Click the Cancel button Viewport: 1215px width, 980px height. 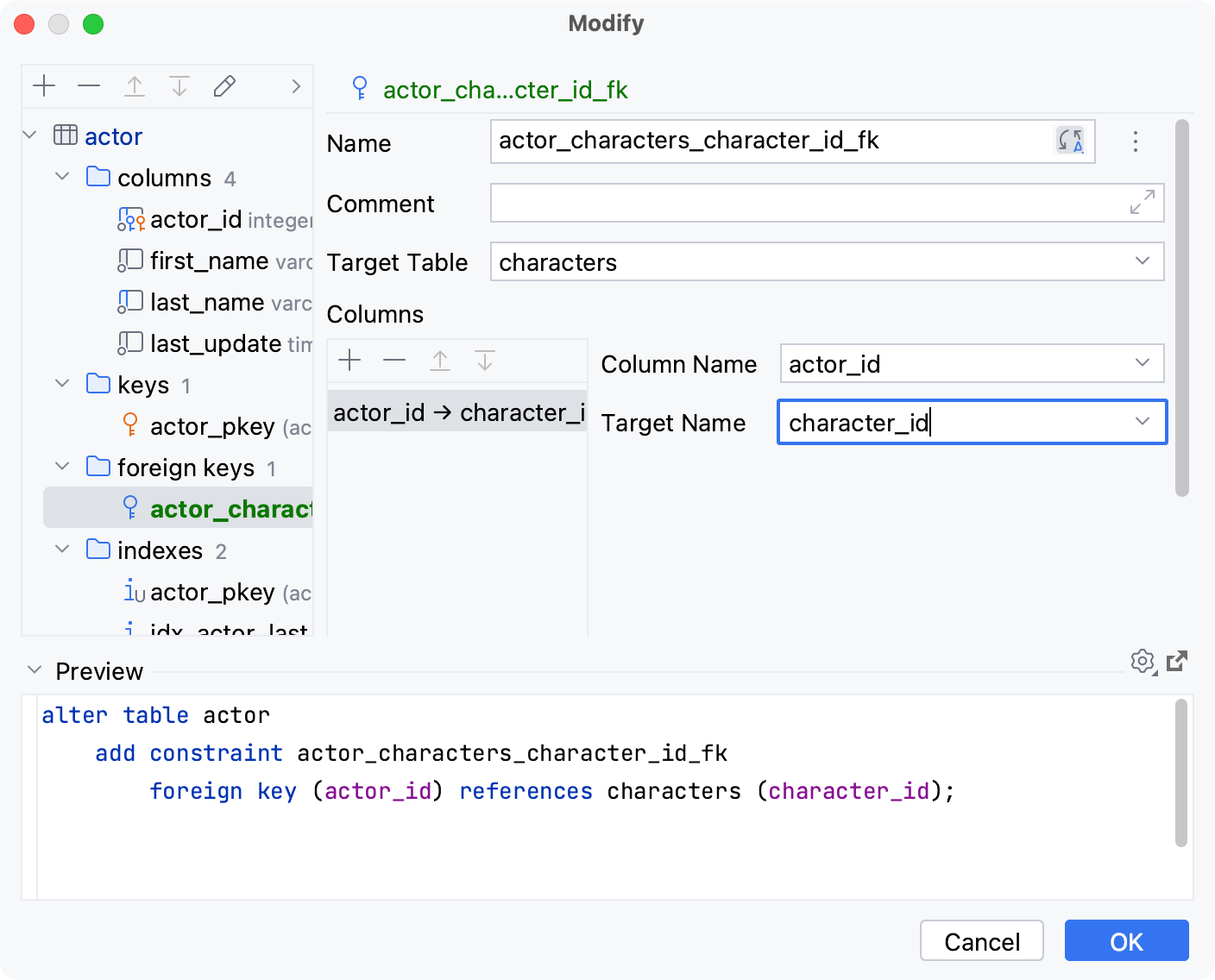click(x=982, y=941)
